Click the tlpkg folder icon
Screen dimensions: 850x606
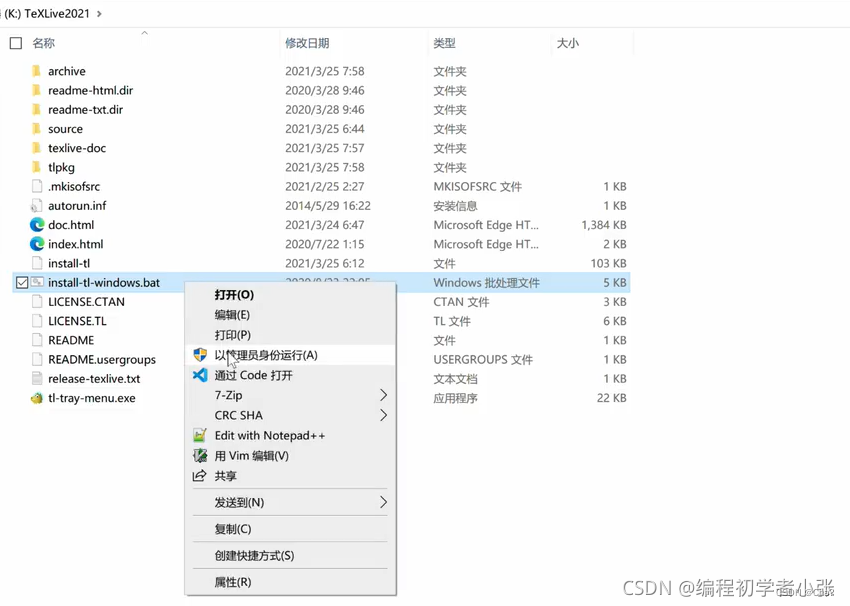[36, 167]
